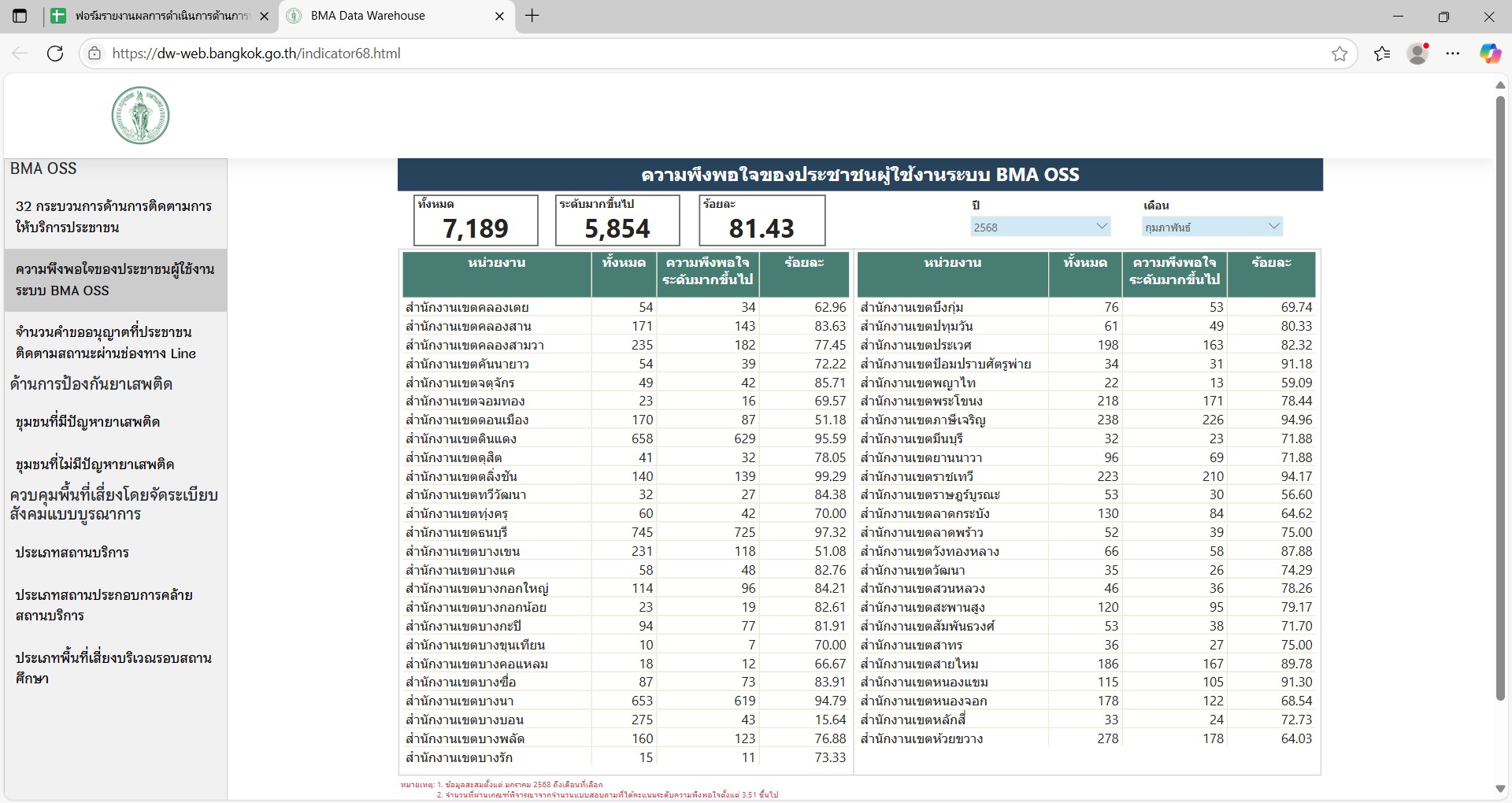Select row สำนักงานเขตห้วยขวาง

pos(1087,739)
